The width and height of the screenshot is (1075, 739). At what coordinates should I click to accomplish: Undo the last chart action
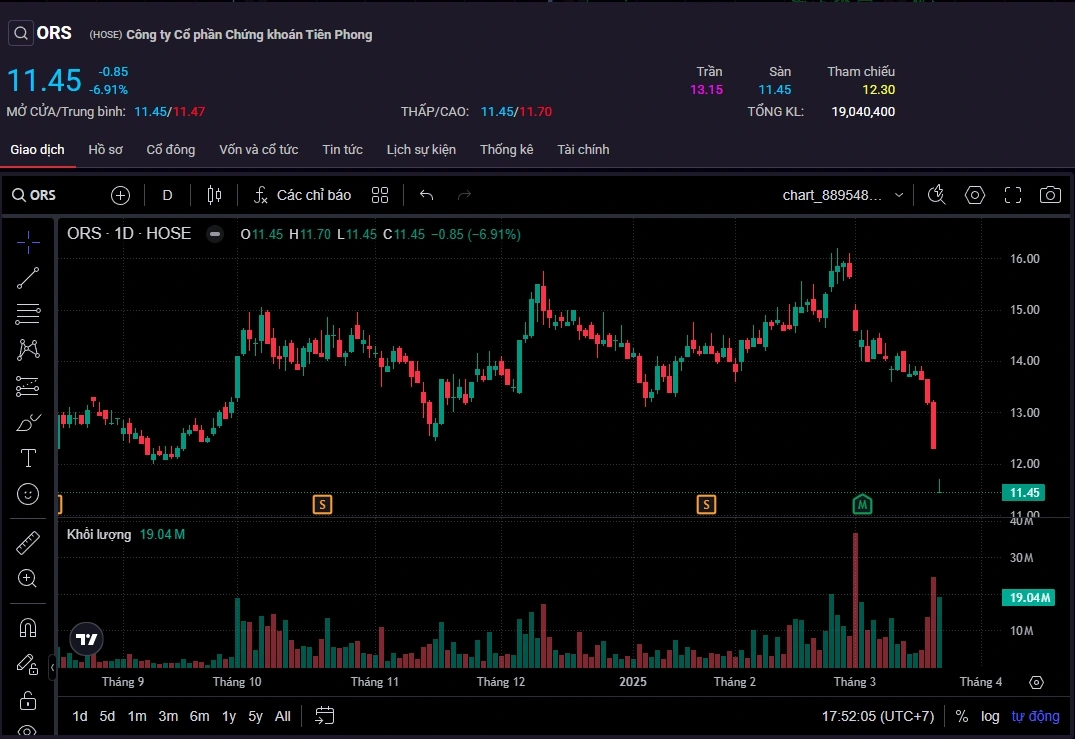tap(426, 195)
